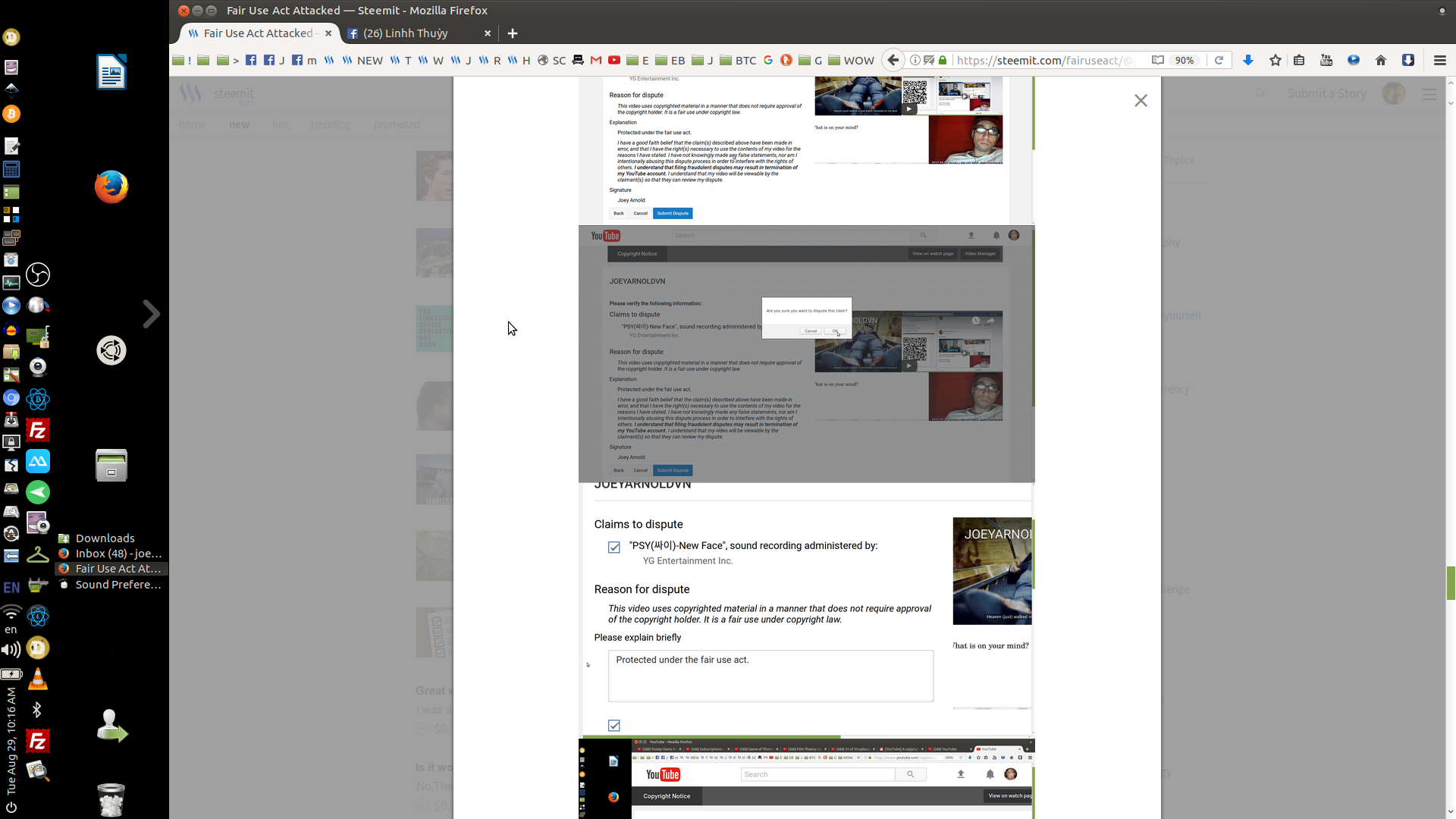The width and height of the screenshot is (1456, 819).
Task: Launch OBS Studio from the panel
Action: (x=38, y=275)
